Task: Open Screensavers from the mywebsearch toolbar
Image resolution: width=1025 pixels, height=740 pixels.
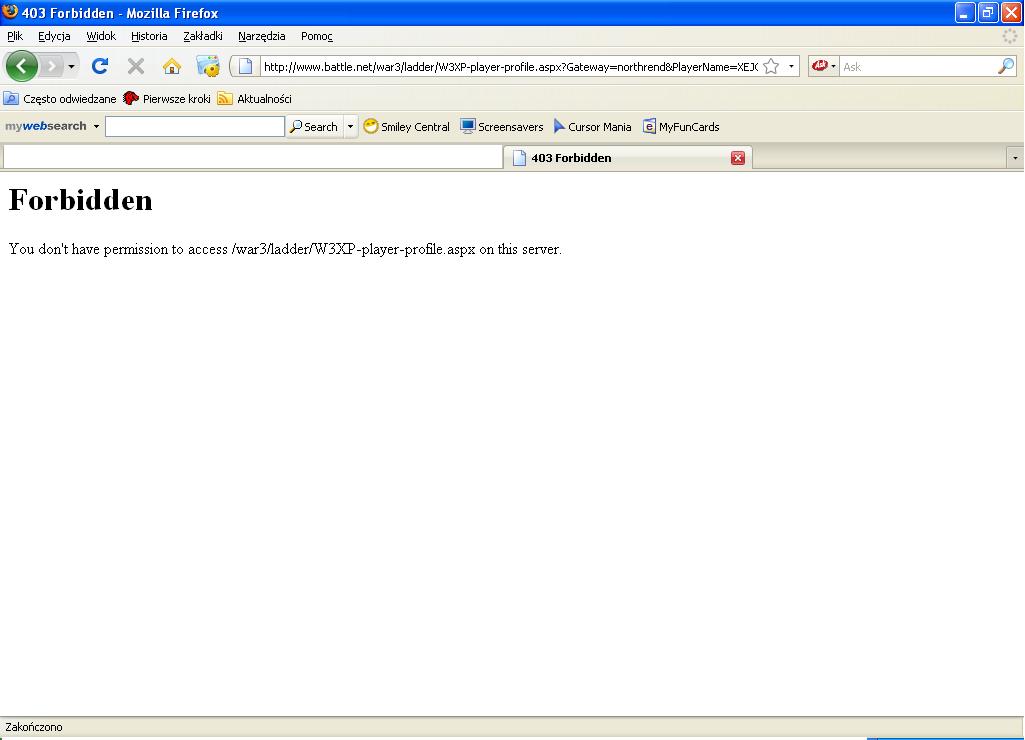Action: (501, 127)
